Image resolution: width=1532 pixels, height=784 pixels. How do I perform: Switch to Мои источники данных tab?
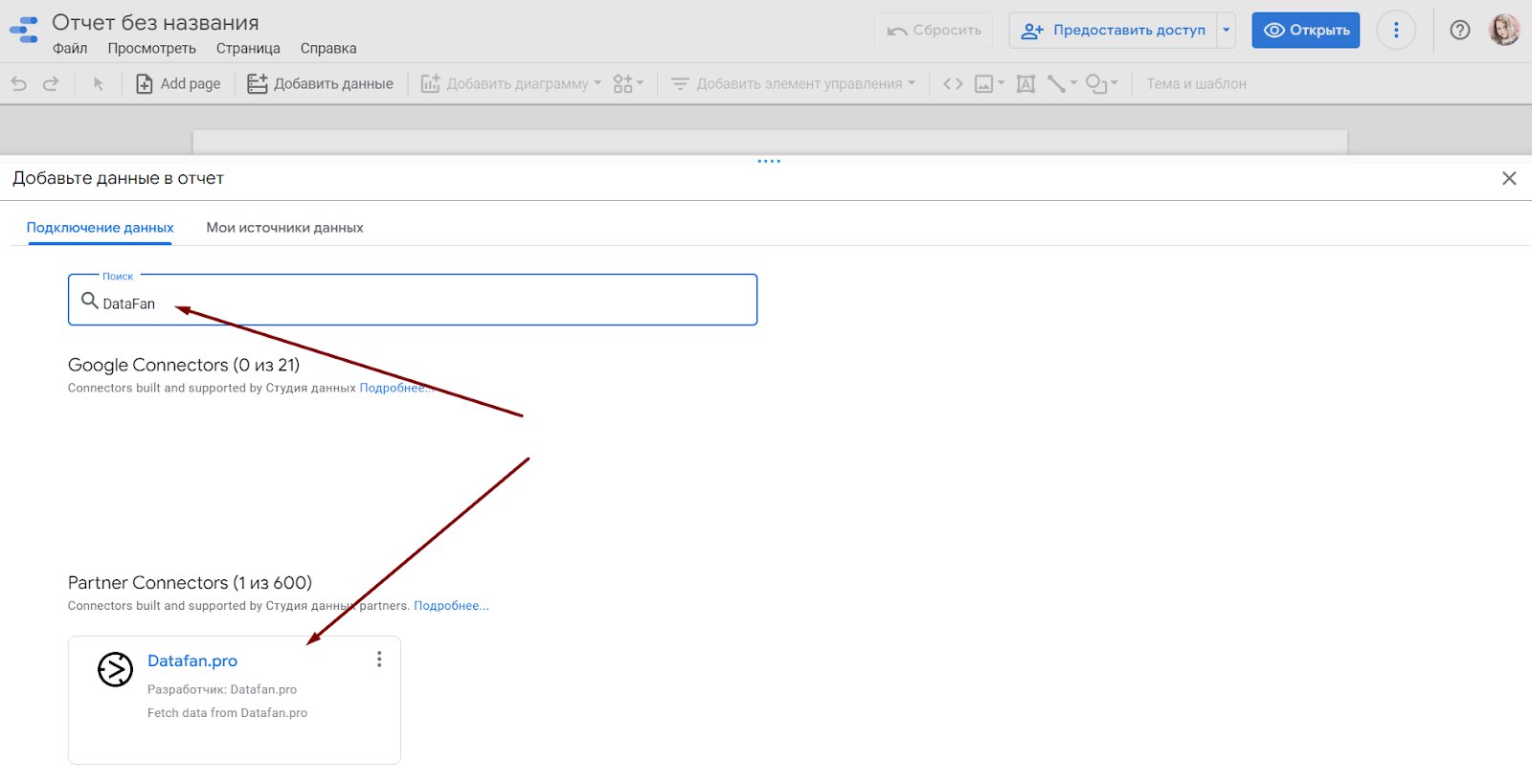coord(284,228)
